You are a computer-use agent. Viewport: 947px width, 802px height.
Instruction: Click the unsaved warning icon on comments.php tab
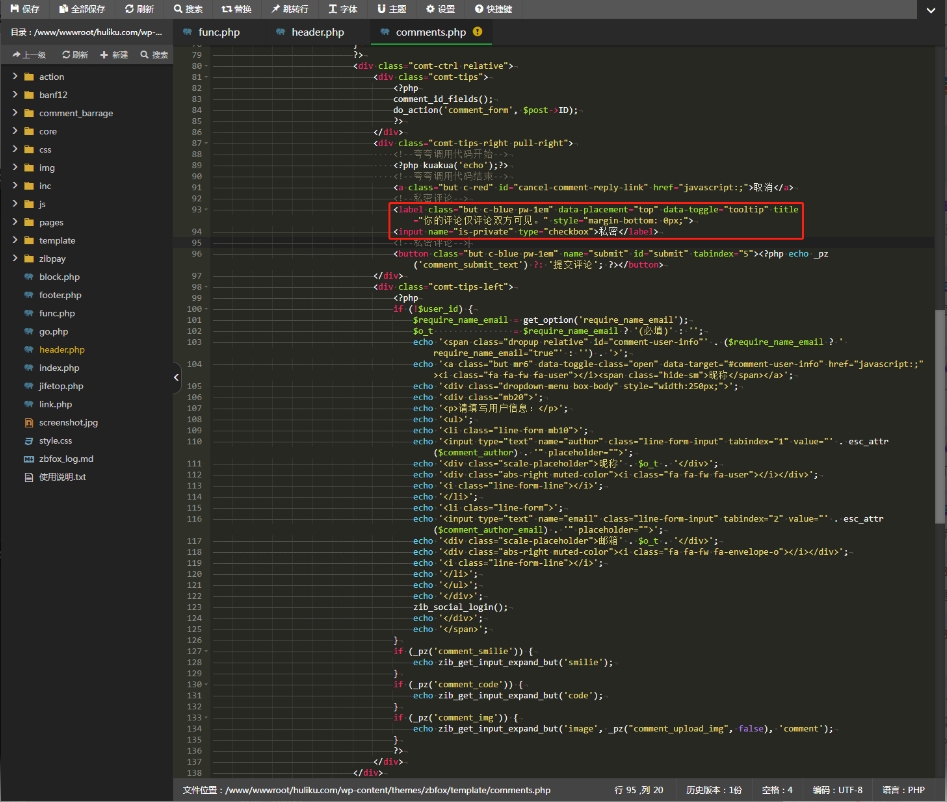[478, 31]
